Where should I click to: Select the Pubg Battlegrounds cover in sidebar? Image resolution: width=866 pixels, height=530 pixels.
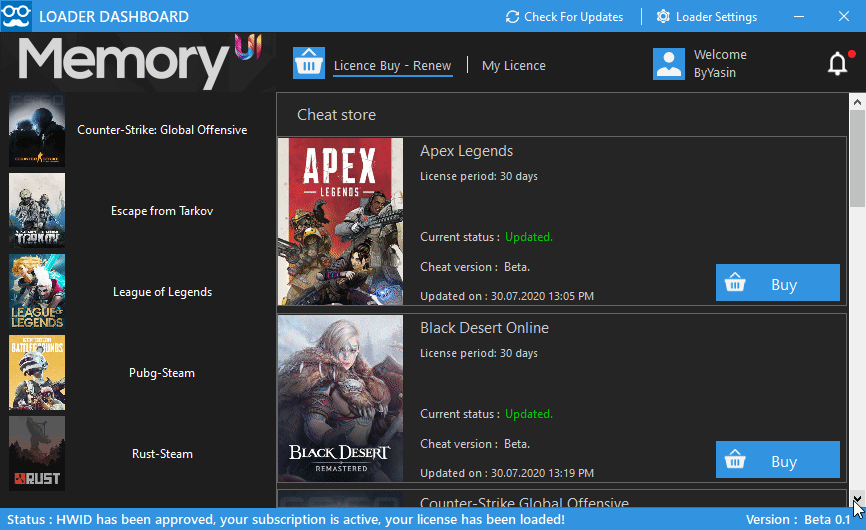tap(37, 373)
